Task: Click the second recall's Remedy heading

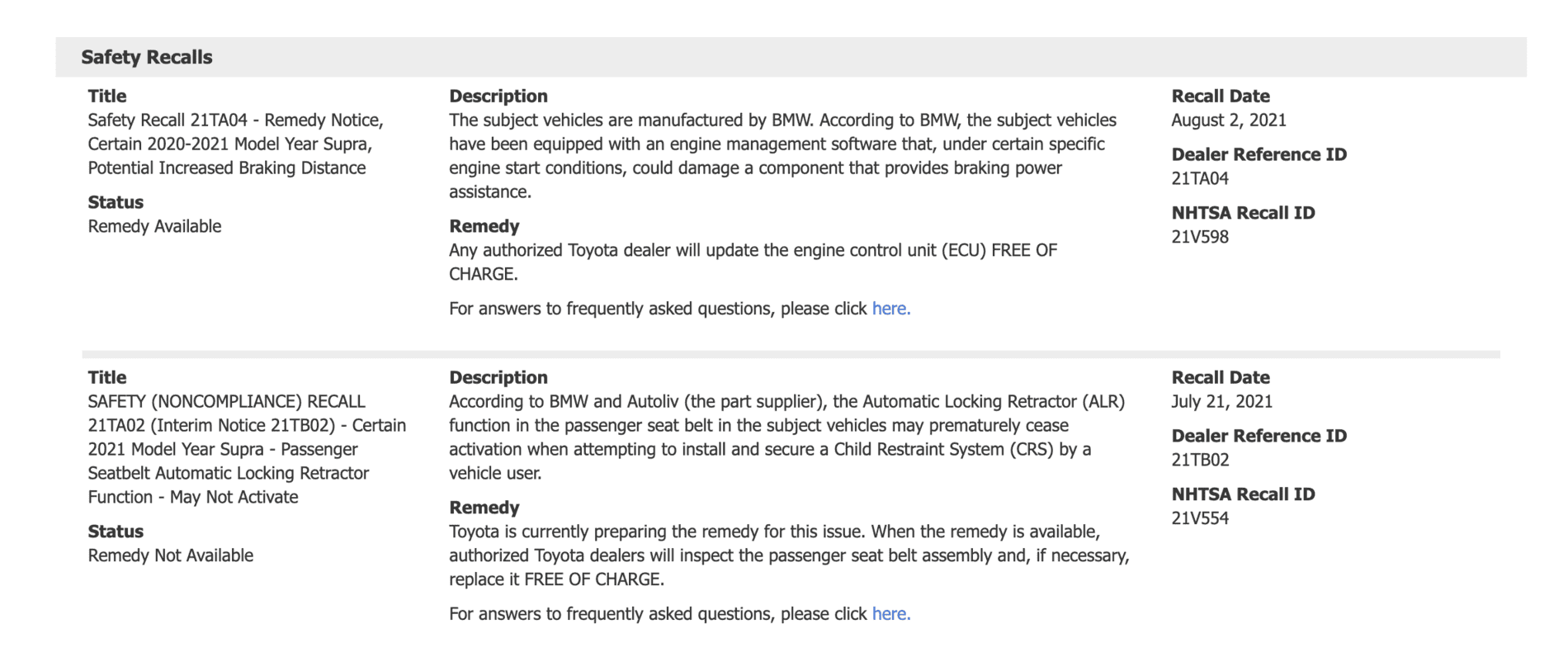Action: [484, 508]
